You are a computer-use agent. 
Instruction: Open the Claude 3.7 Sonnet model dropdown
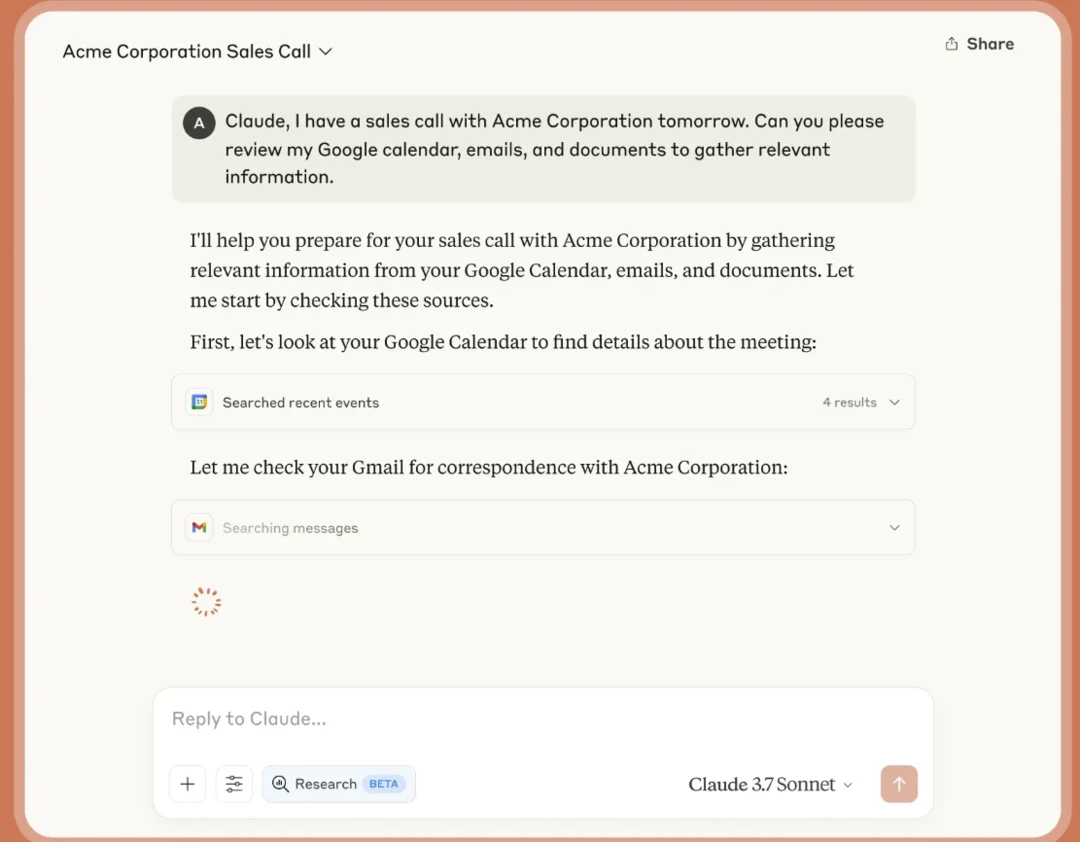[770, 785]
